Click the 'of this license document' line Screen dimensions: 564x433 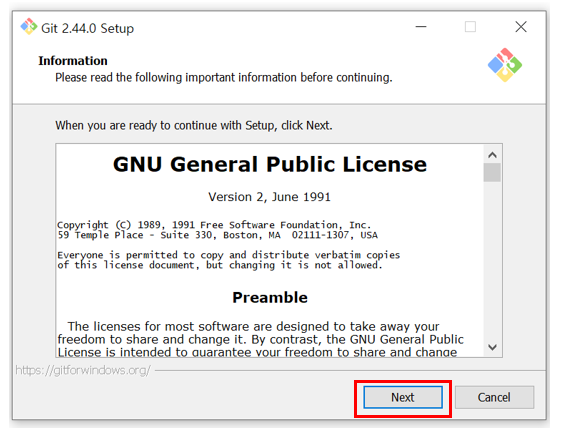coord(219,265)
